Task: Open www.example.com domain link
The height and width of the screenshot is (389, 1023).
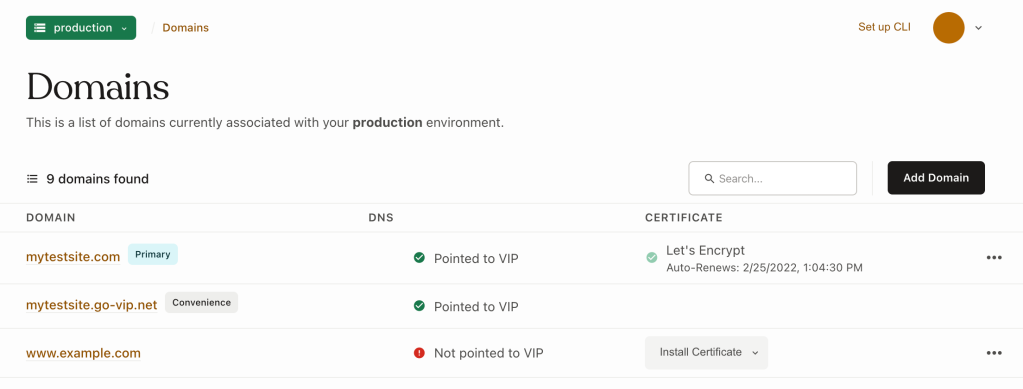Action: (x=84, y=353)
